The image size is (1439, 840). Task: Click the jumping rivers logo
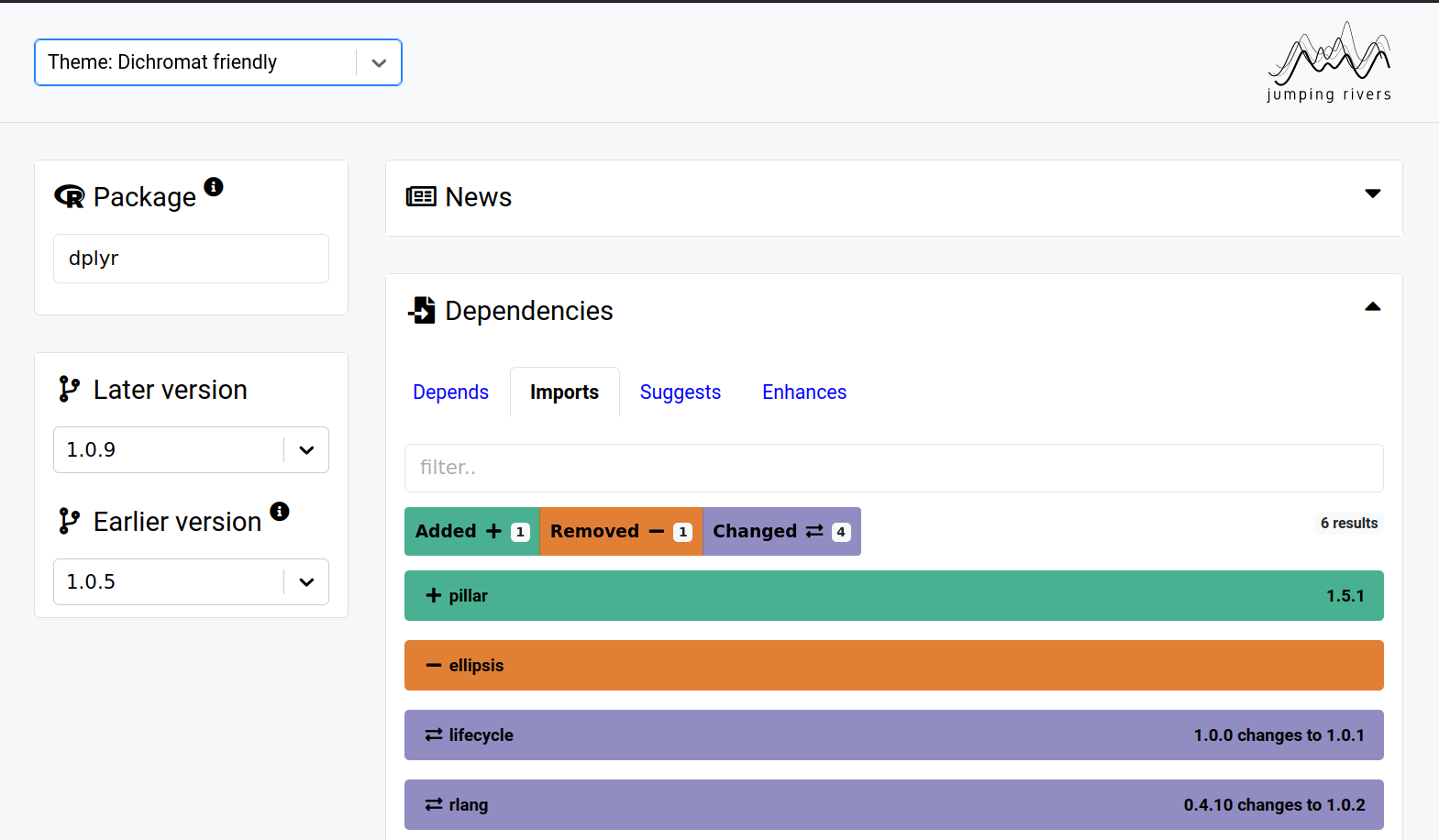tap(1329, 61)
